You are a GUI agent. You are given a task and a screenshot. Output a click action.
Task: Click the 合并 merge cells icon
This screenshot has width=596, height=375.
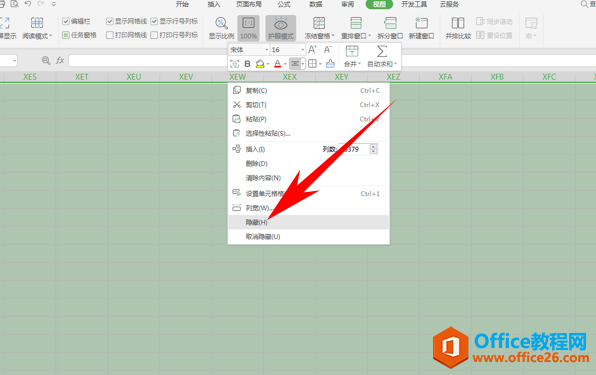[x=352, y=51]
